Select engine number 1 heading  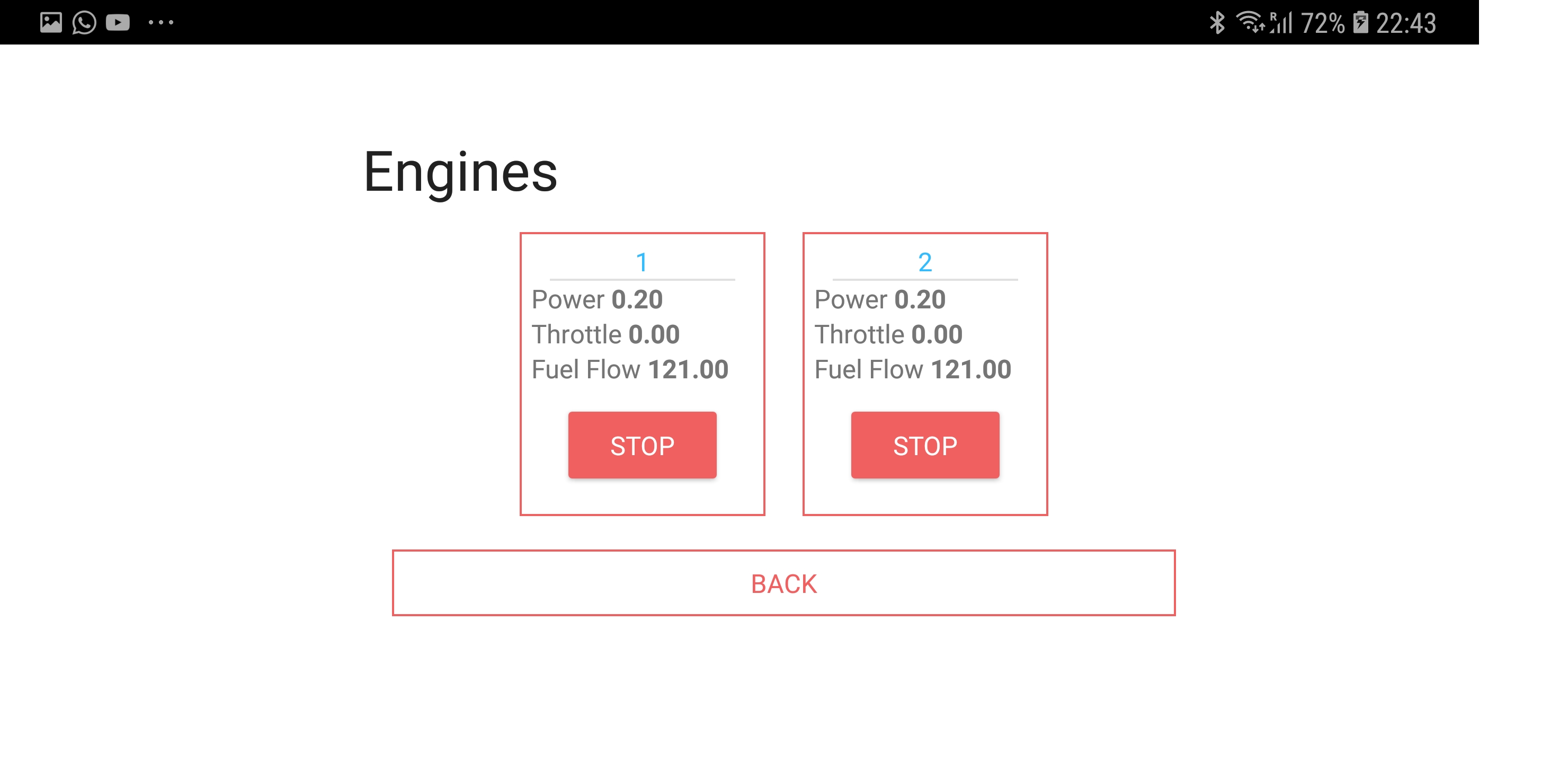[642, 262]
